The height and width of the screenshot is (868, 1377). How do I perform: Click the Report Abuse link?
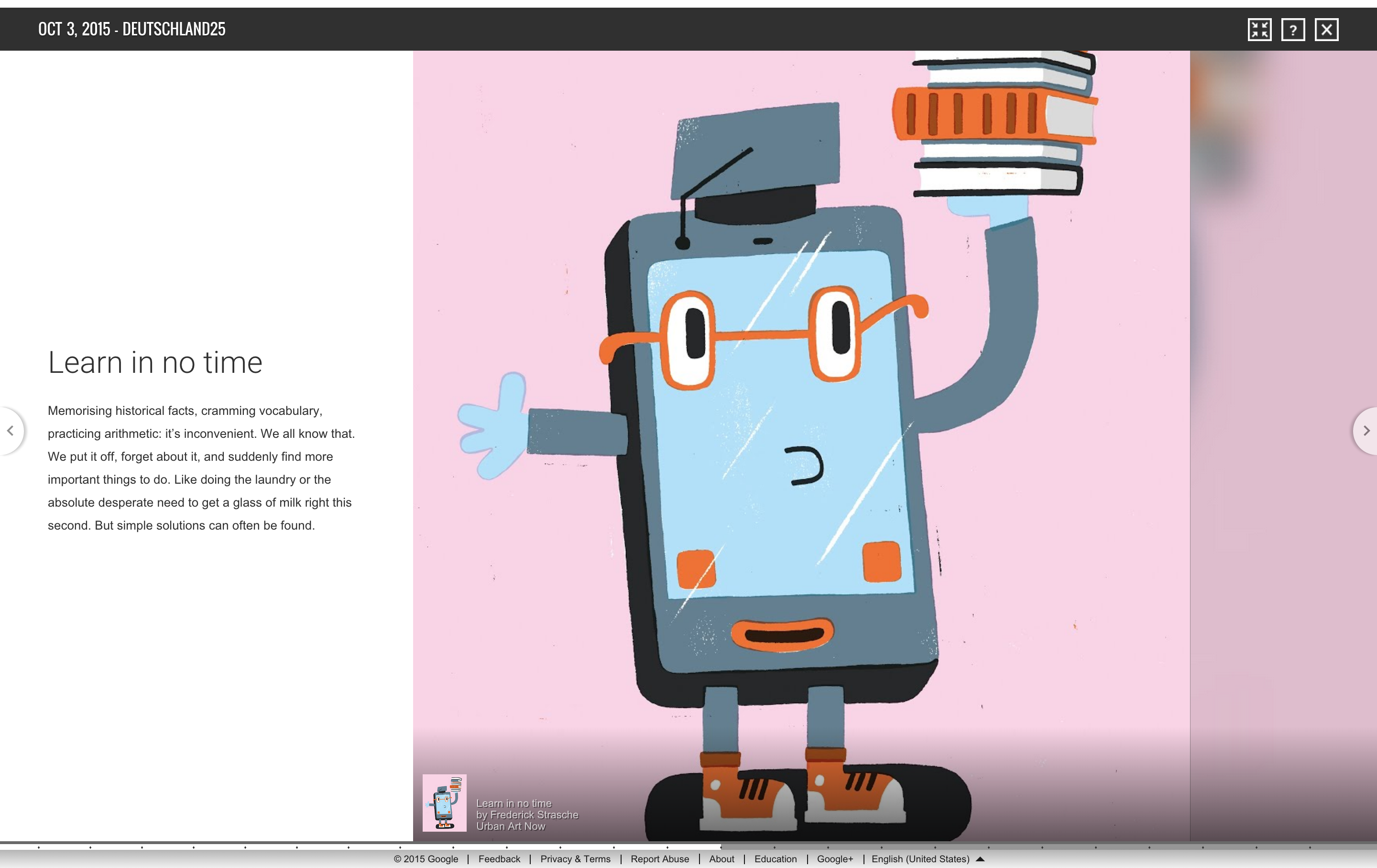(660, 859)
